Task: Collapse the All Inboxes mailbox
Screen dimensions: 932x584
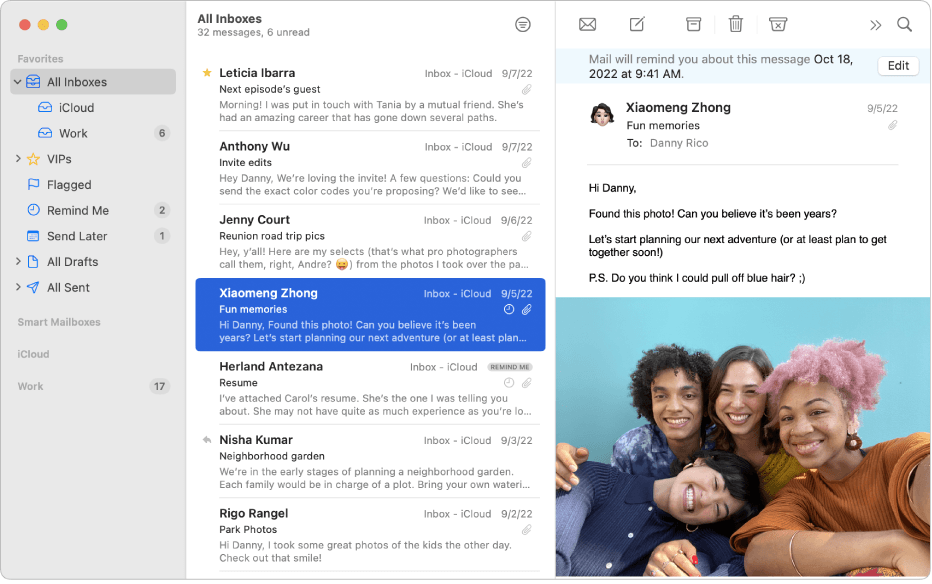Action: tap(17, 81)
